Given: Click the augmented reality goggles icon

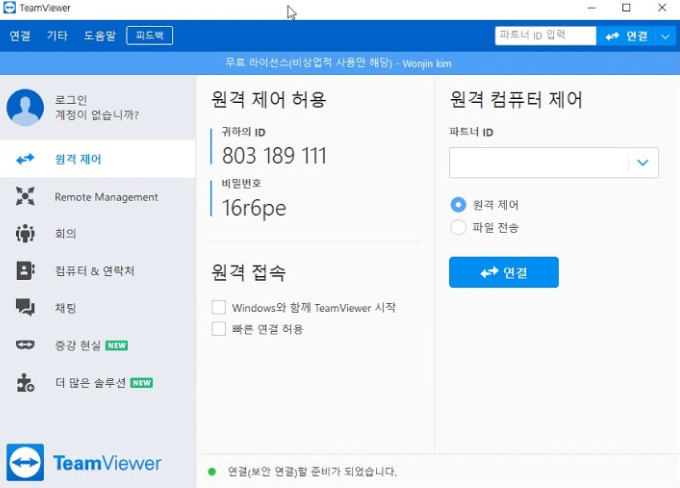Looking at the screenshot, I should 25,345.
